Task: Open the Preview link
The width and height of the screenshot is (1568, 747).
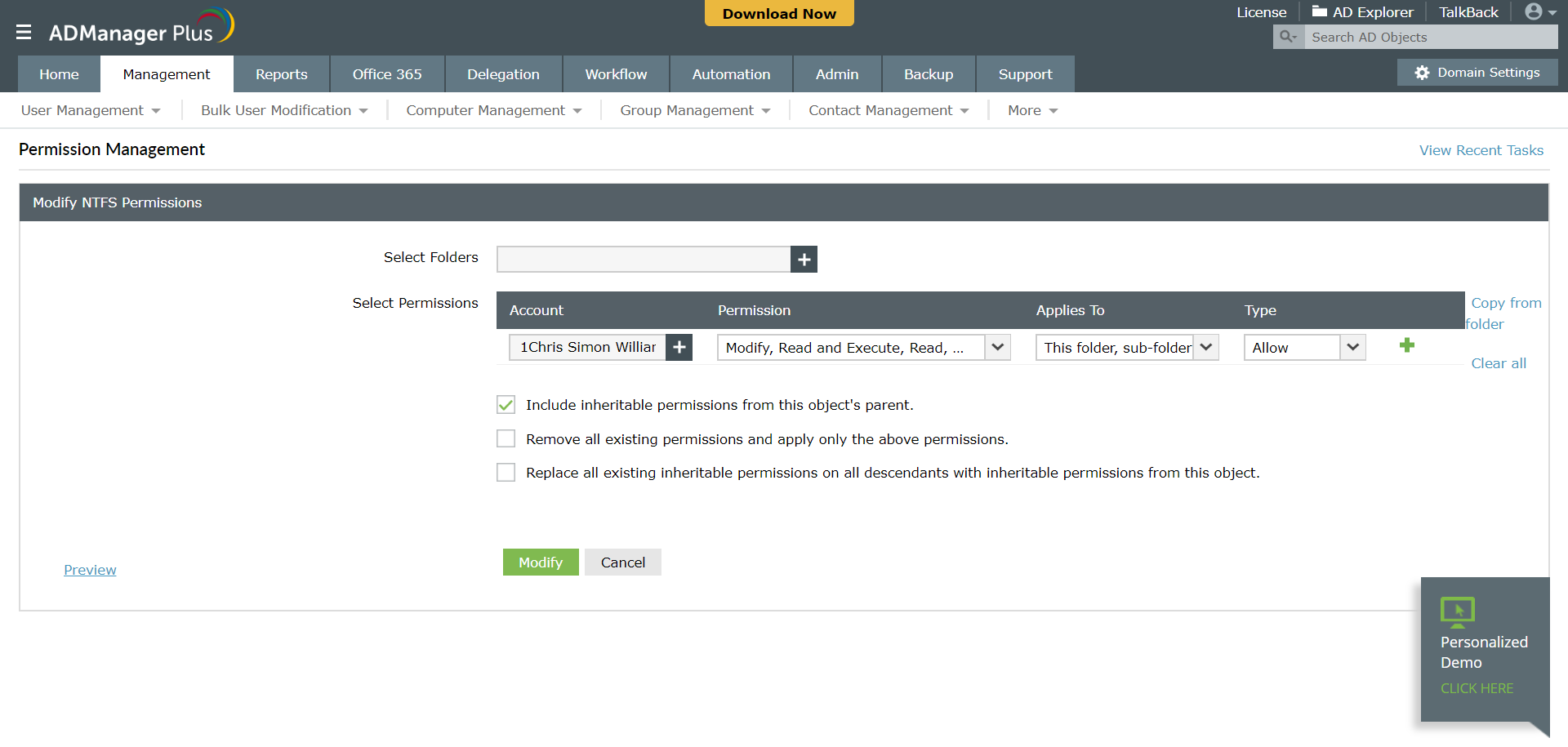Action: 90,570
